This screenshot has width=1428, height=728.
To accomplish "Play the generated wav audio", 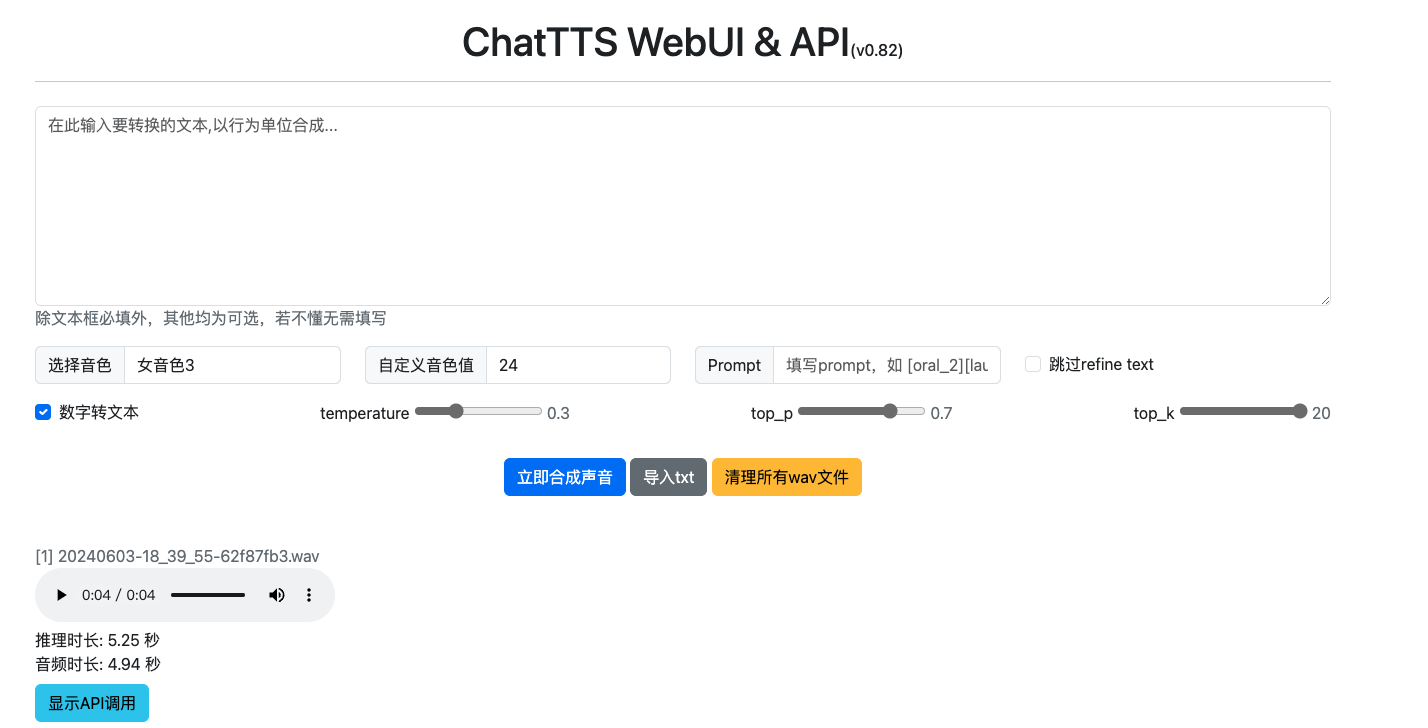I will point(61,595).
